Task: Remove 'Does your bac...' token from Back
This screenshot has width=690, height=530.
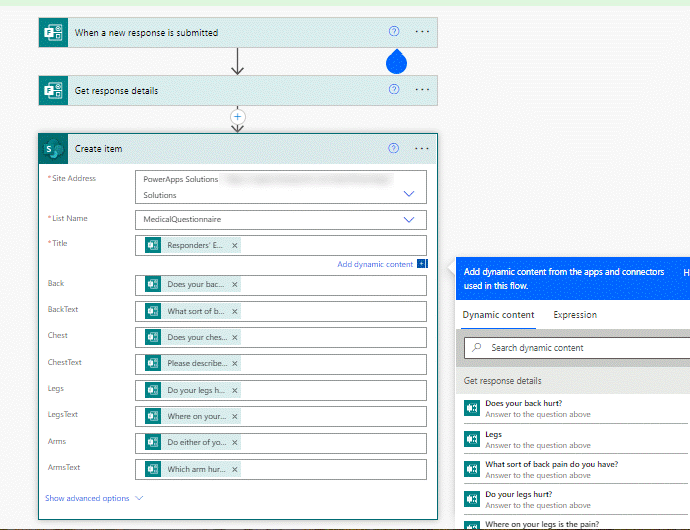Action: tap(235, 285)
